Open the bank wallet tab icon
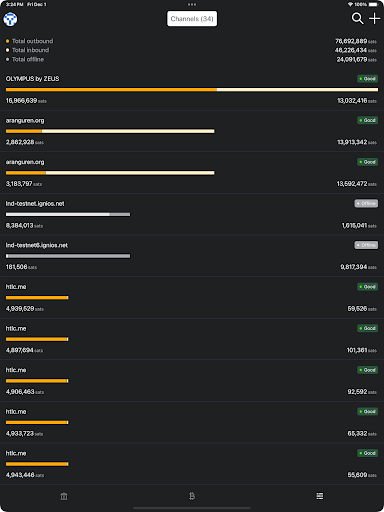Screen dimensions: 384x512 coord(64,496)
